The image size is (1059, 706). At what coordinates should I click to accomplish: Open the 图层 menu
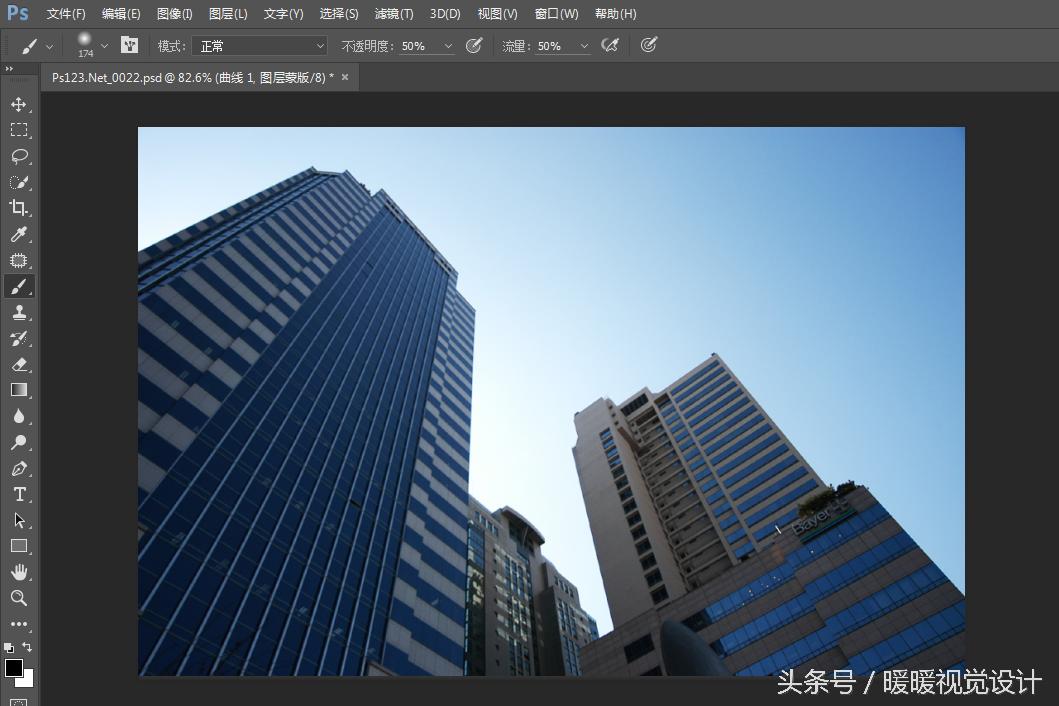[227, 13]
